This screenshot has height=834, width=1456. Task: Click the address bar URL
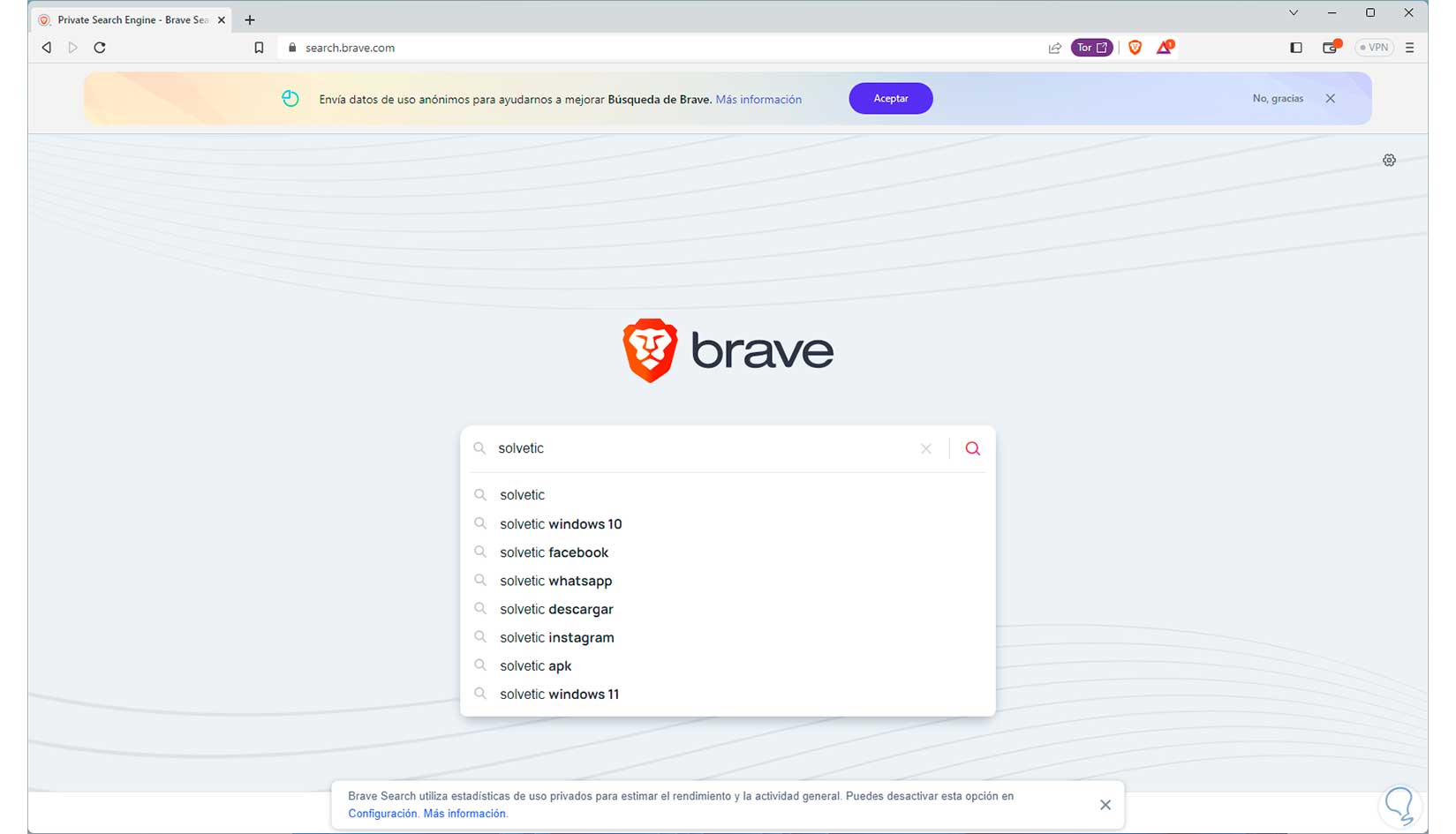(350, 48)
